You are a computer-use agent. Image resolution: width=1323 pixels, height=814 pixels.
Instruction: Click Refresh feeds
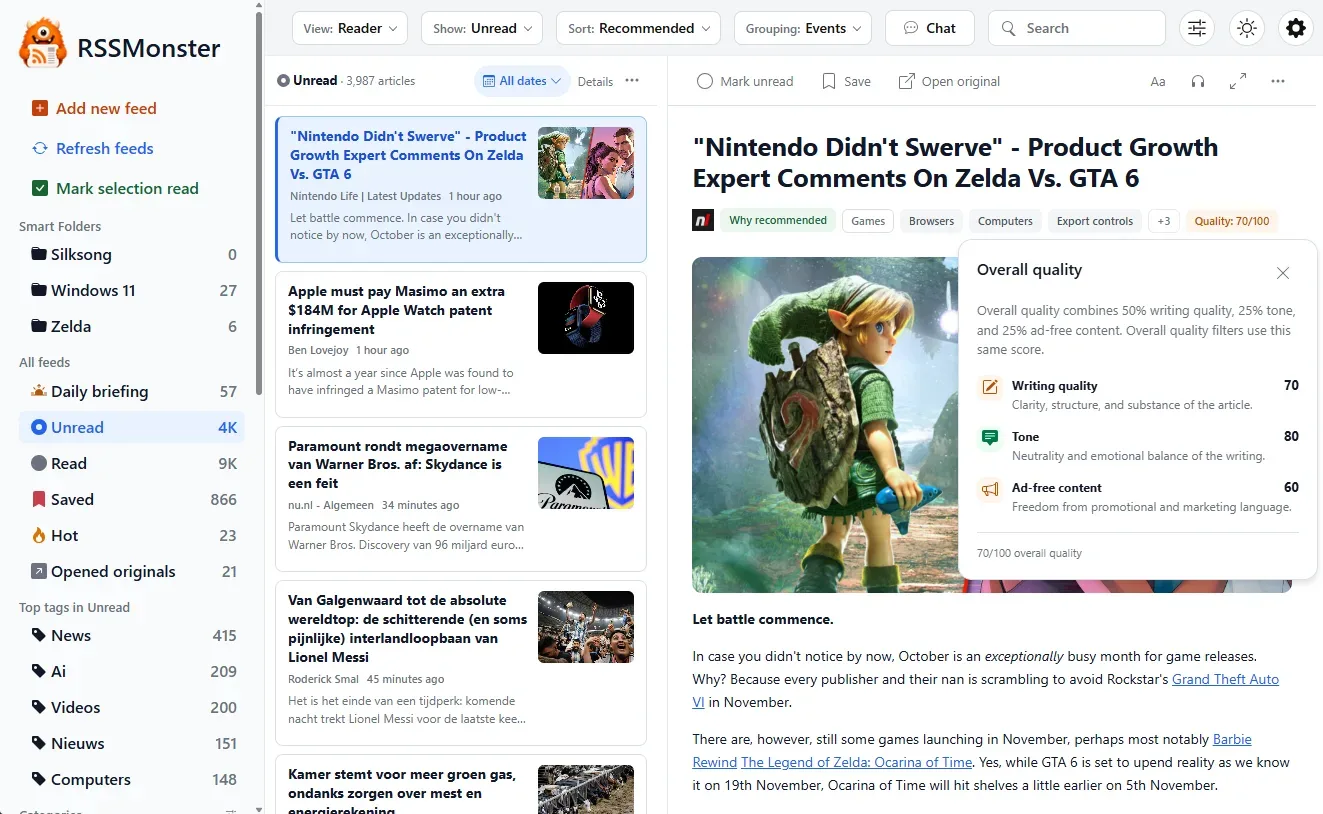click(x=93, y=148)
